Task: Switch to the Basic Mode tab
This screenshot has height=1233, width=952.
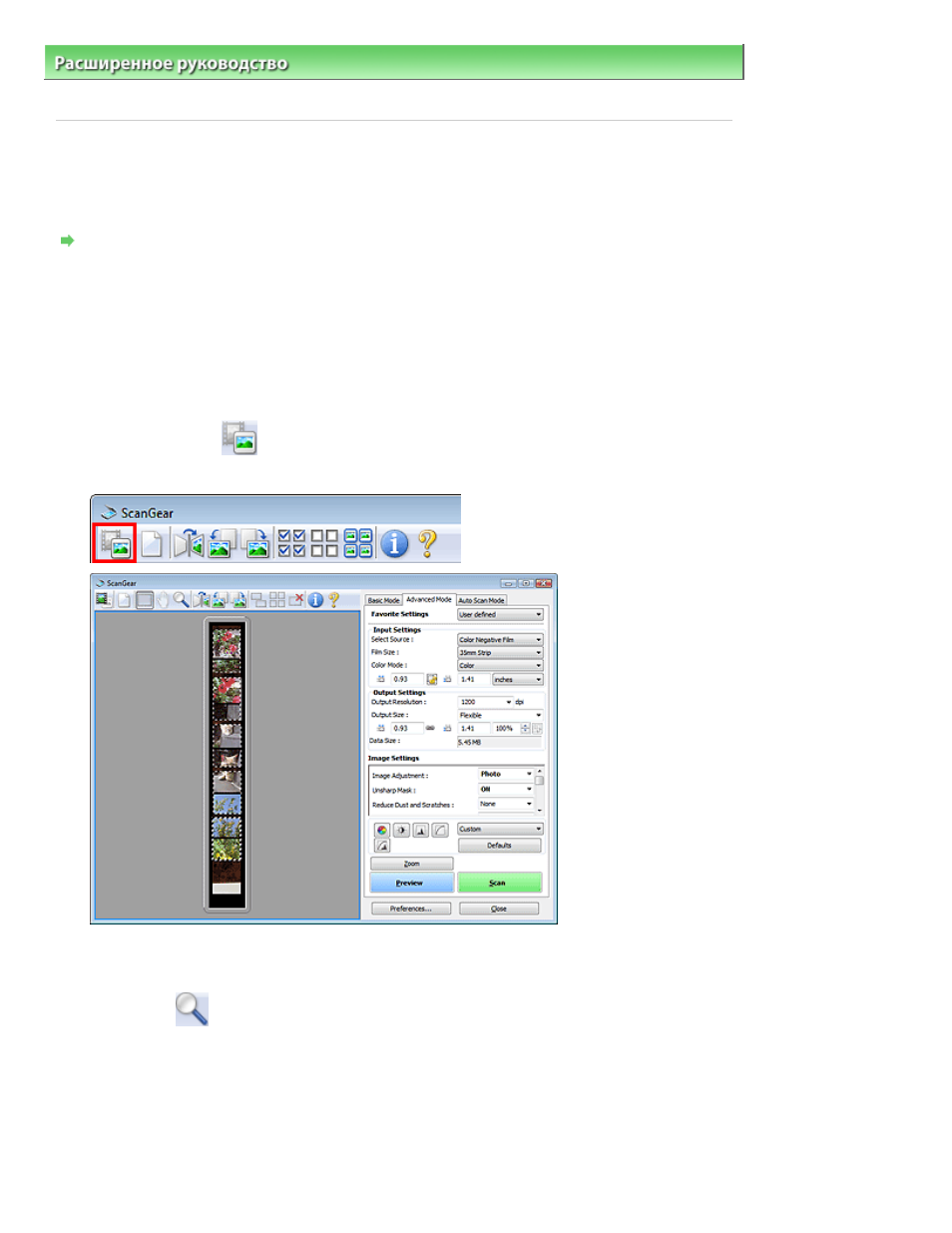Action: [x=383, y=600]
